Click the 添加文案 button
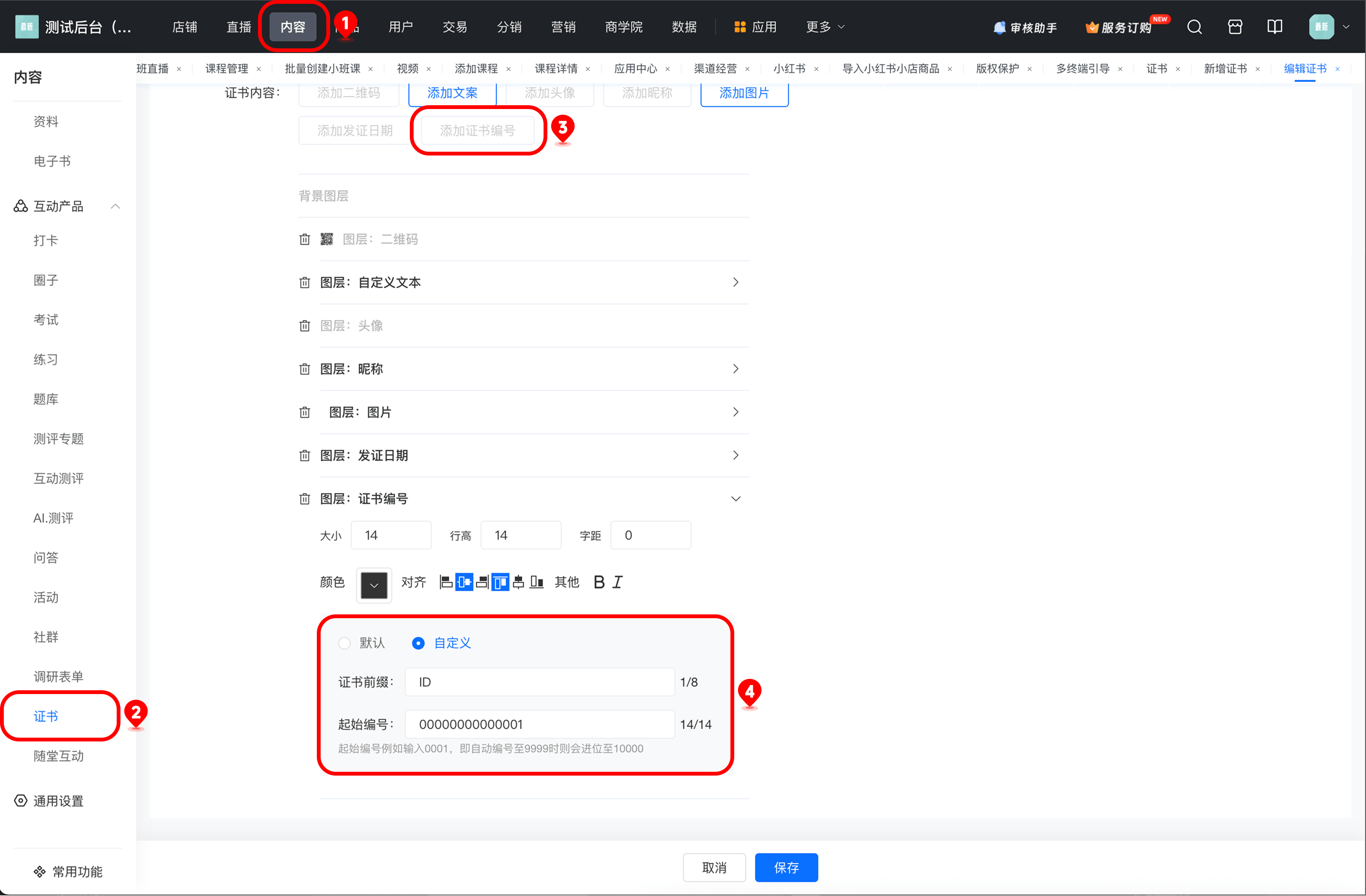This screenshot has height=896, width=1366. 452,93
